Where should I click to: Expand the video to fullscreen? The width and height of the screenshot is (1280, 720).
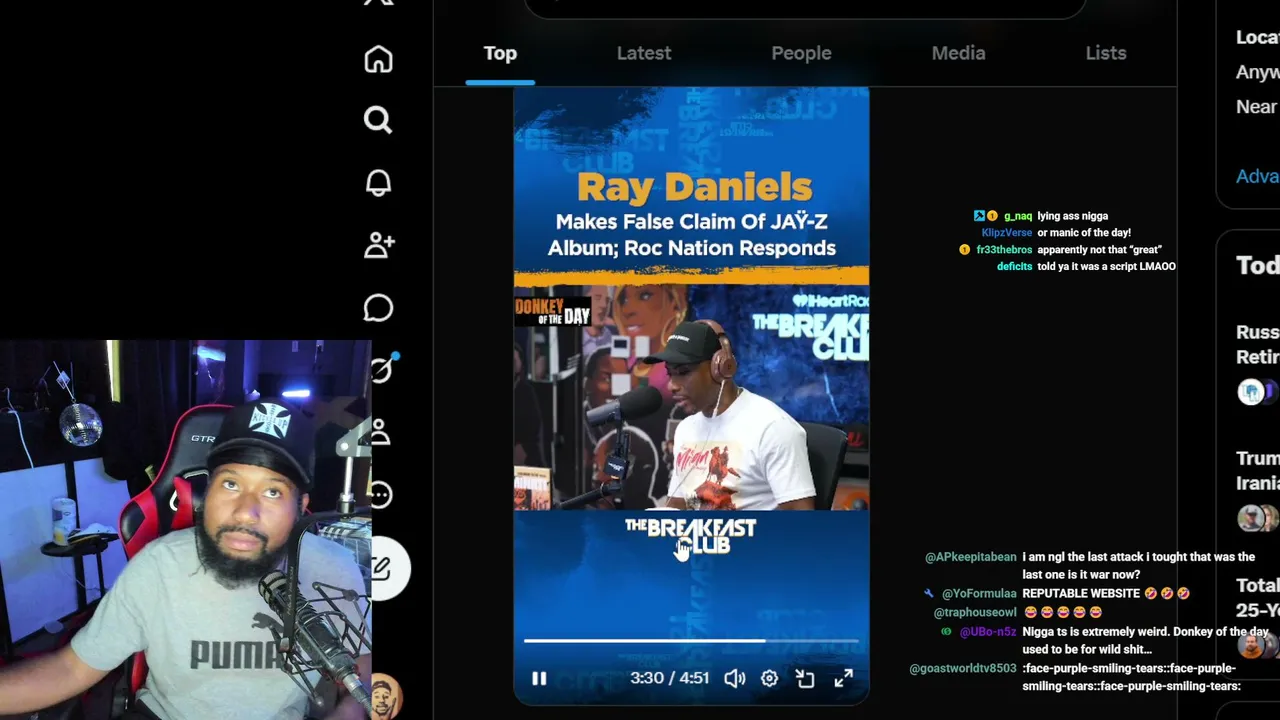tap(843, 679)
